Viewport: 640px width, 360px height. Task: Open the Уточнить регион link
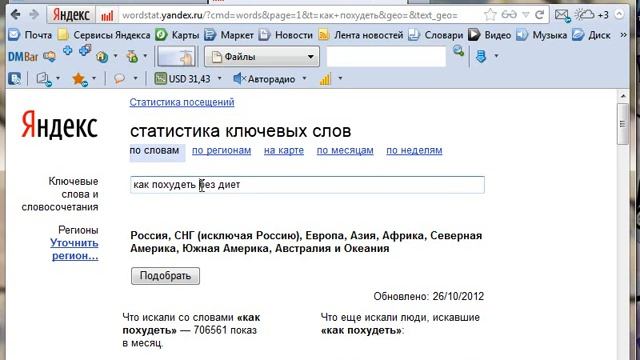click(x=74, y=249)
